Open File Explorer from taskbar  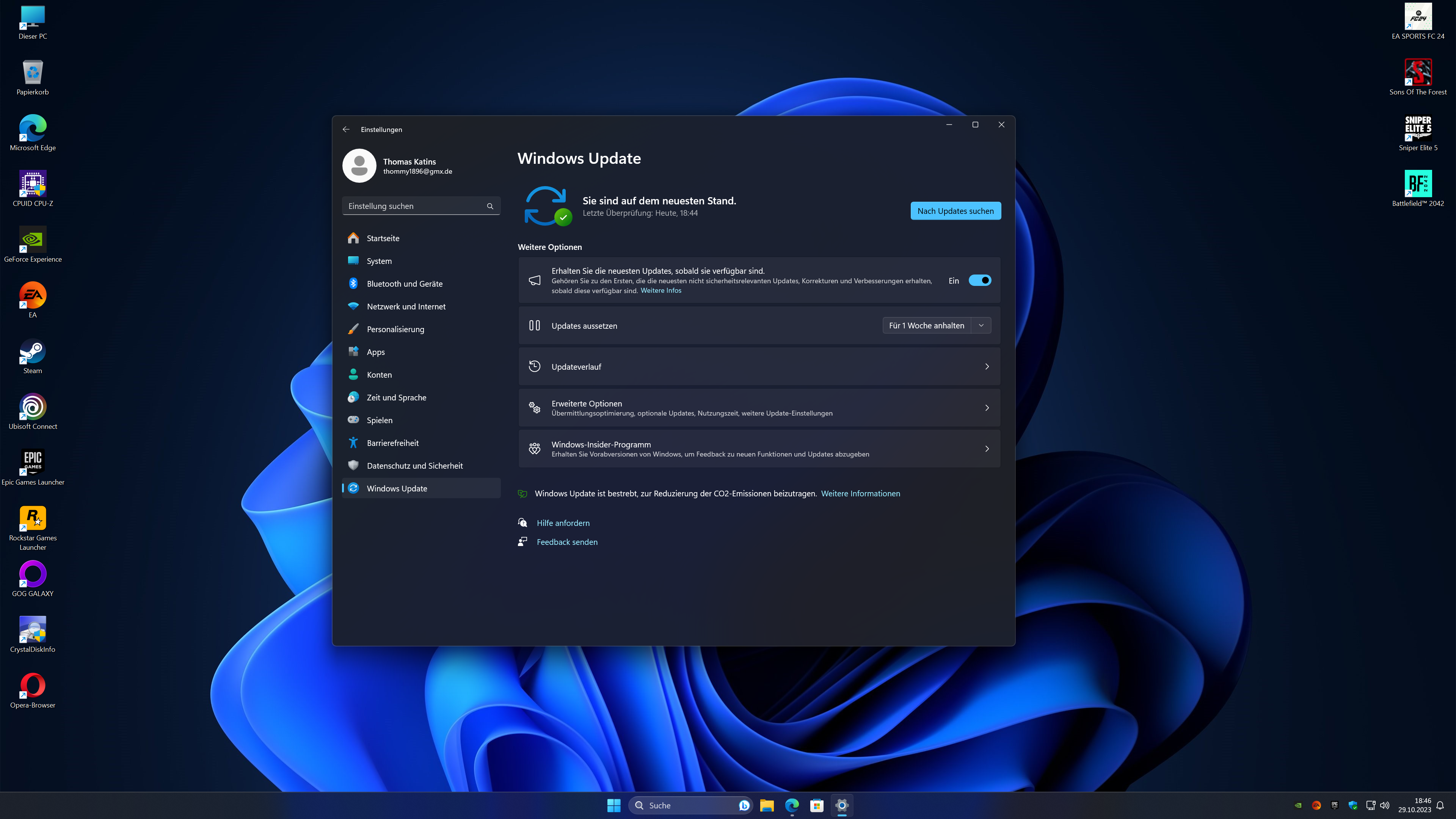coord(766,805)
